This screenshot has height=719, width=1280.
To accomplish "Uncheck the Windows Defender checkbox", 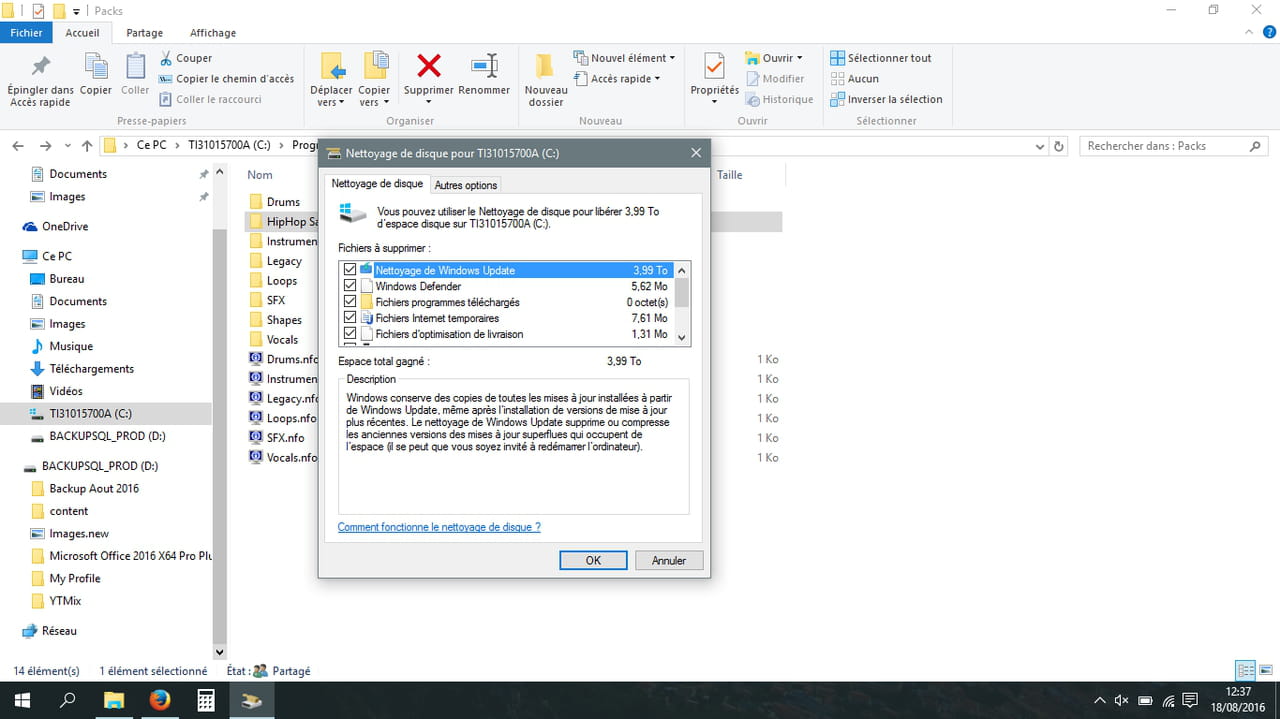I will click(x=350, y=286).
